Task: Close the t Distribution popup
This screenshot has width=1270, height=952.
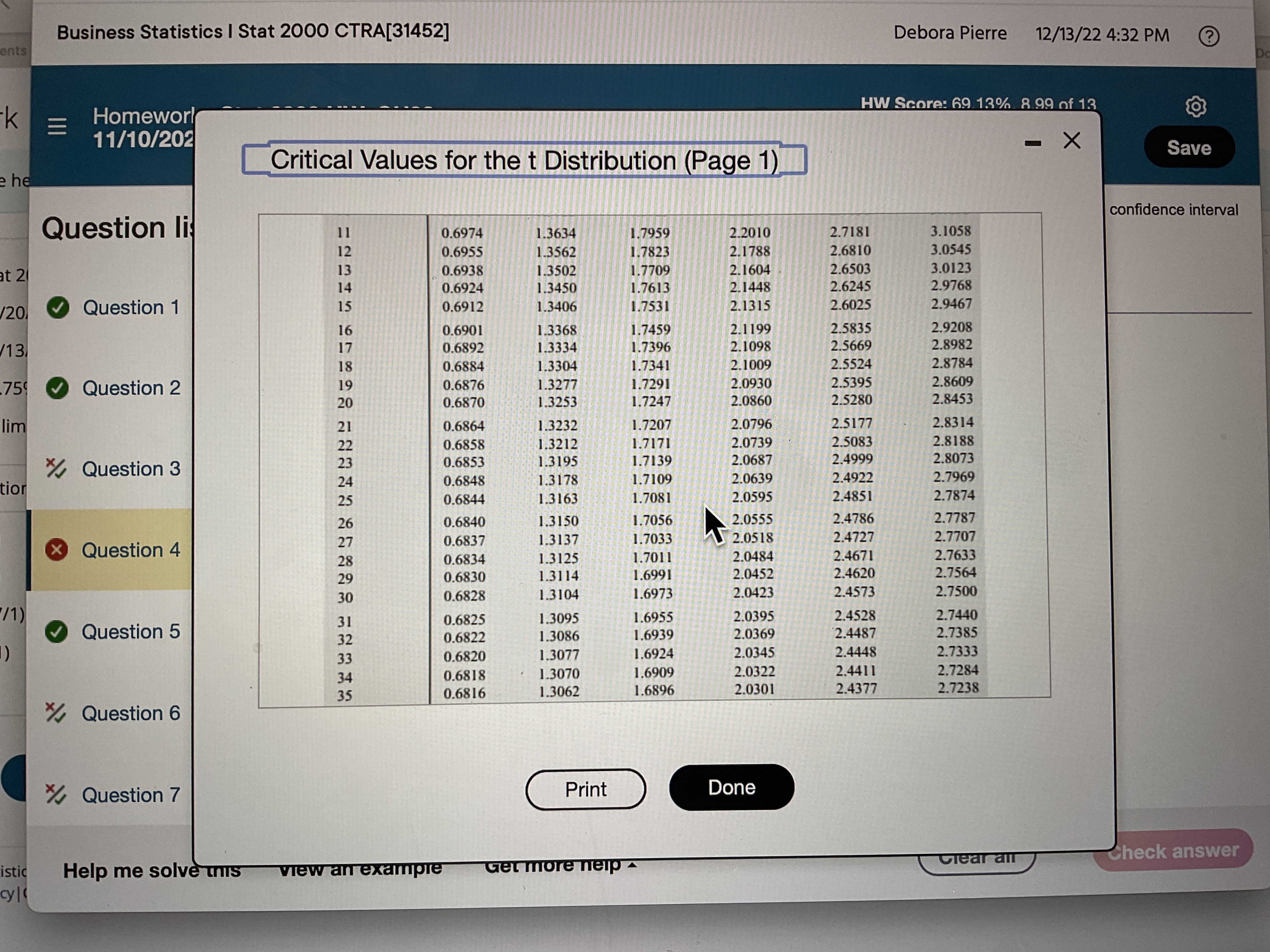Action: [x=1071, y=141]
